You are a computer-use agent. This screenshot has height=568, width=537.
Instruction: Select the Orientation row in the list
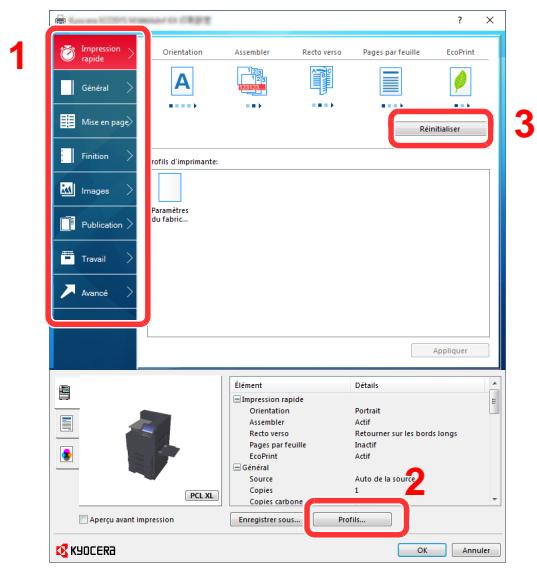coord(360,410)
